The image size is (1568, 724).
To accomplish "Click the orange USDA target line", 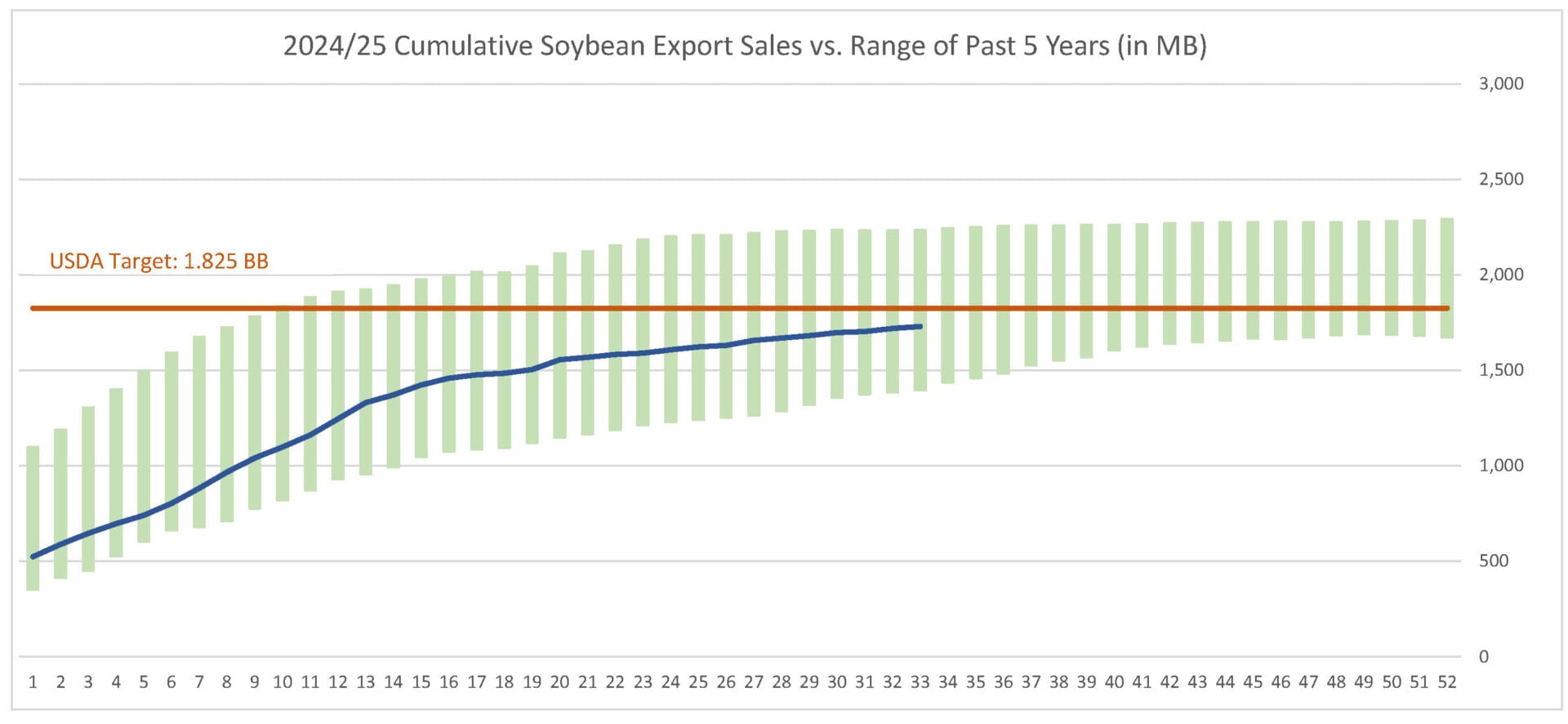I will click(x=740, y=308).
